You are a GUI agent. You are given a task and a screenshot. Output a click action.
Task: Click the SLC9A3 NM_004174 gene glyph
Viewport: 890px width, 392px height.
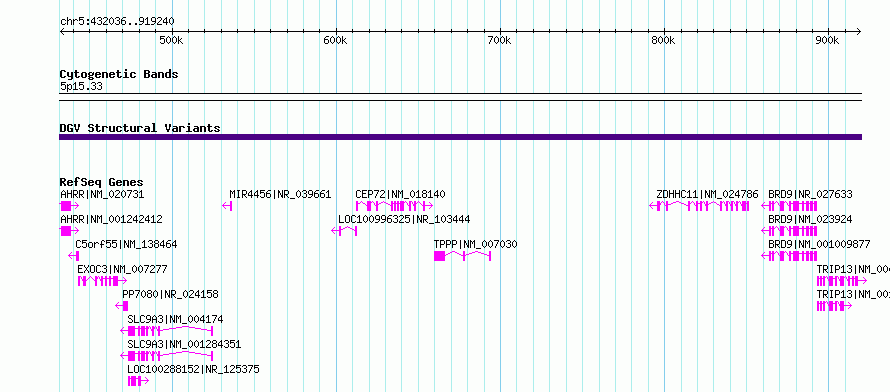click(166, 331)
